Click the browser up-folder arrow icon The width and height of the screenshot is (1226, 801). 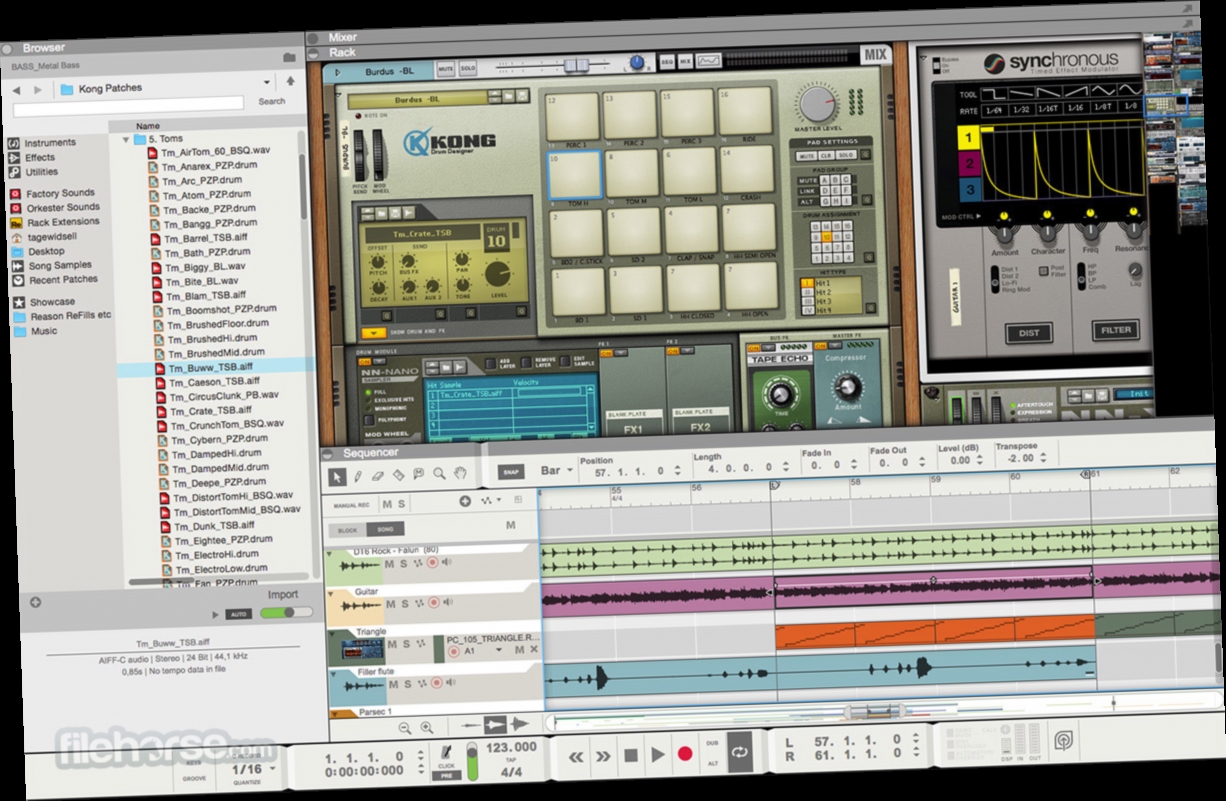[291, 81]
